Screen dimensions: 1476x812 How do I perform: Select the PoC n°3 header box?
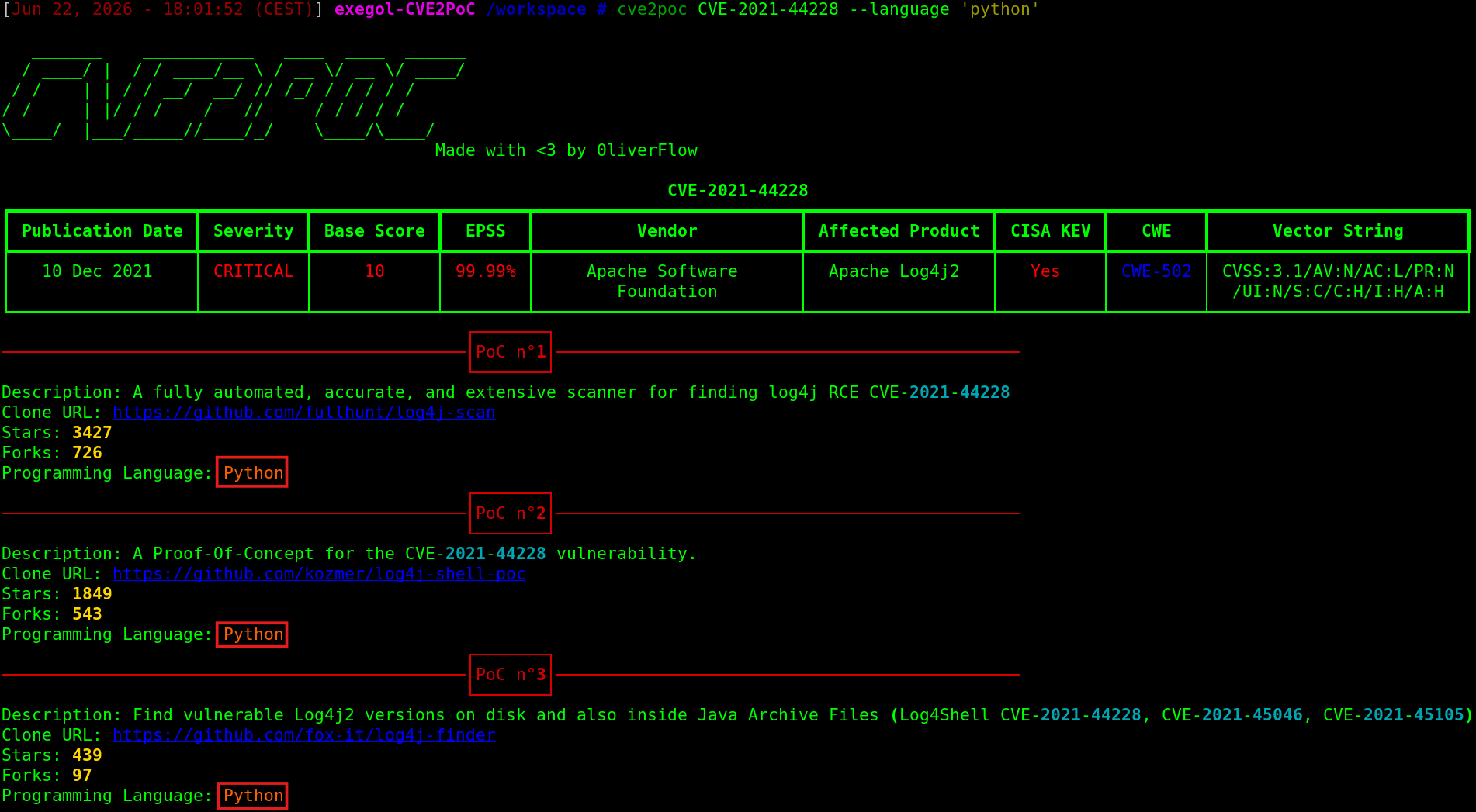click(x=511, y=675)
